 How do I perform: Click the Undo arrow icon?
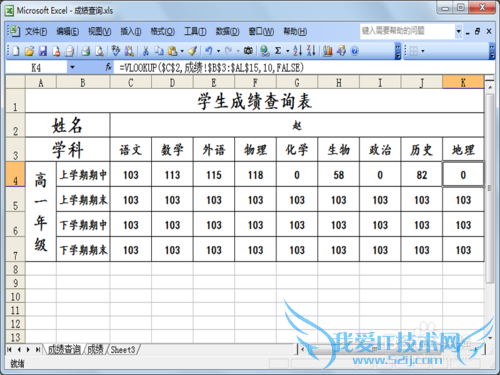click(x=209, y=51)
